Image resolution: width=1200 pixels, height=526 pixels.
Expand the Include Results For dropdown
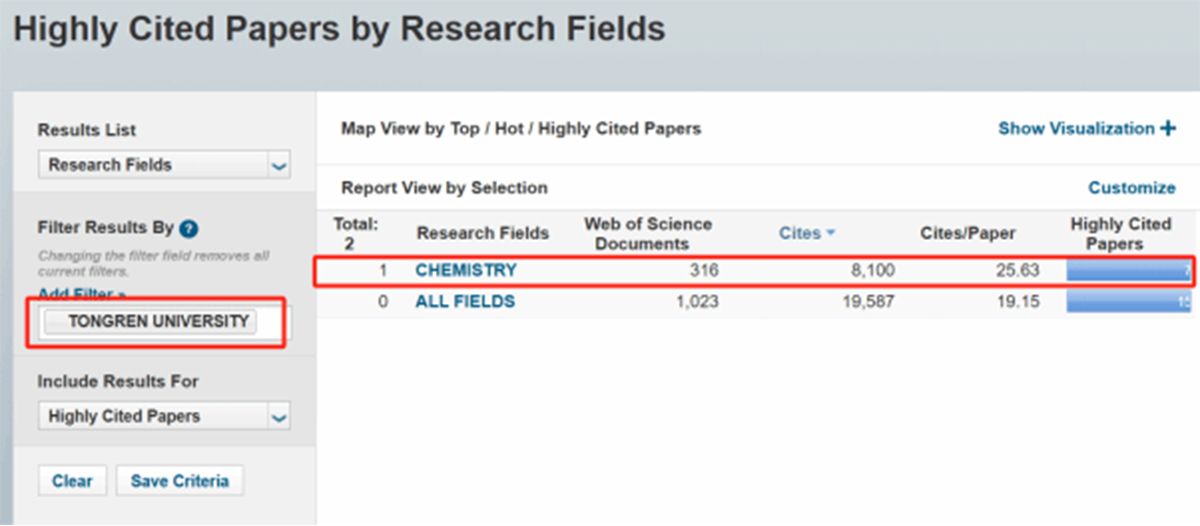click(164, 417)
